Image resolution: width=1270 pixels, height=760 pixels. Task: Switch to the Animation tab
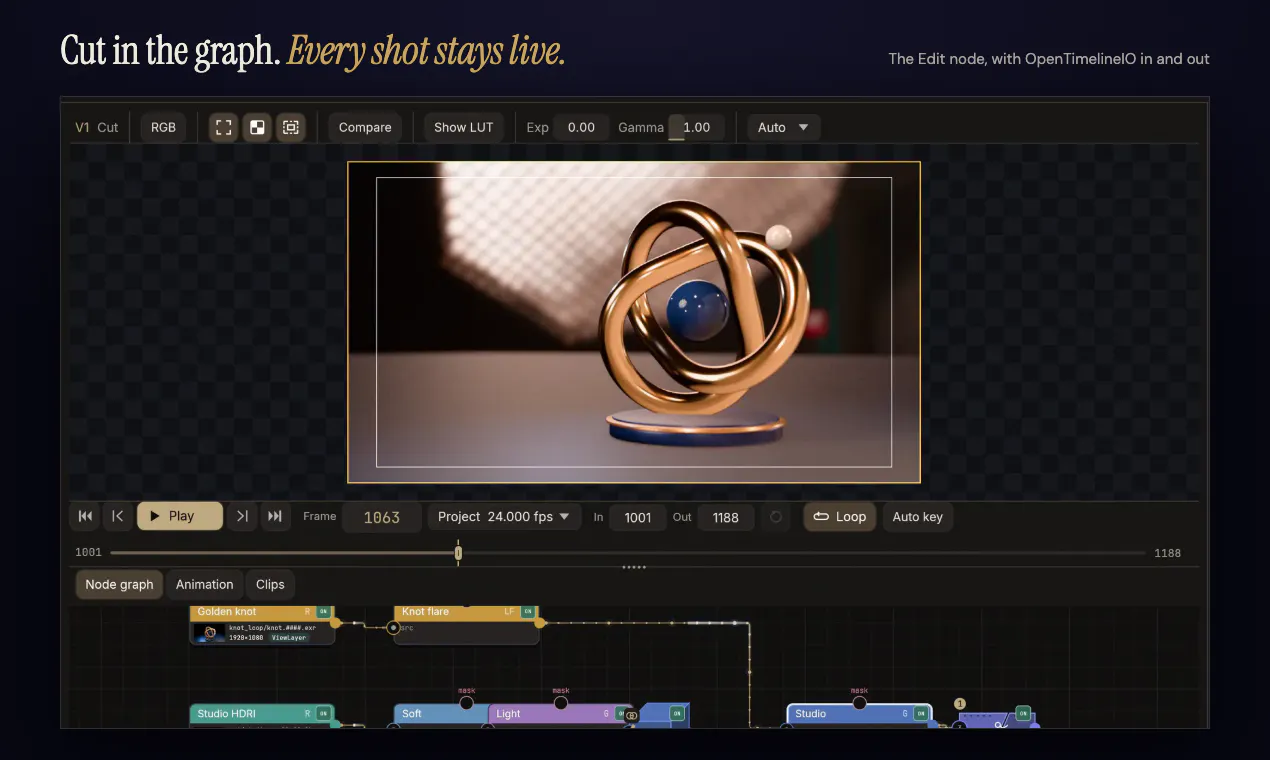pos(204,584)
